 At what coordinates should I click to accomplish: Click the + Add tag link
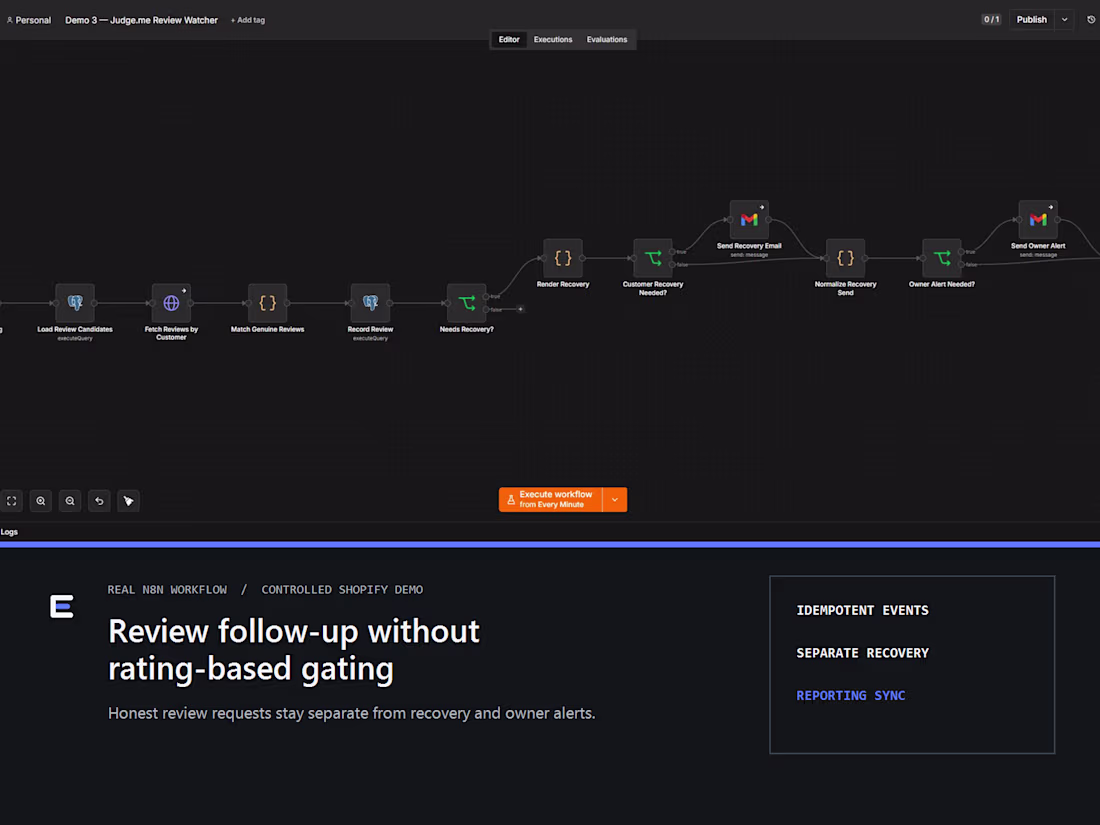pyautogui.click(x=248, y=20)
